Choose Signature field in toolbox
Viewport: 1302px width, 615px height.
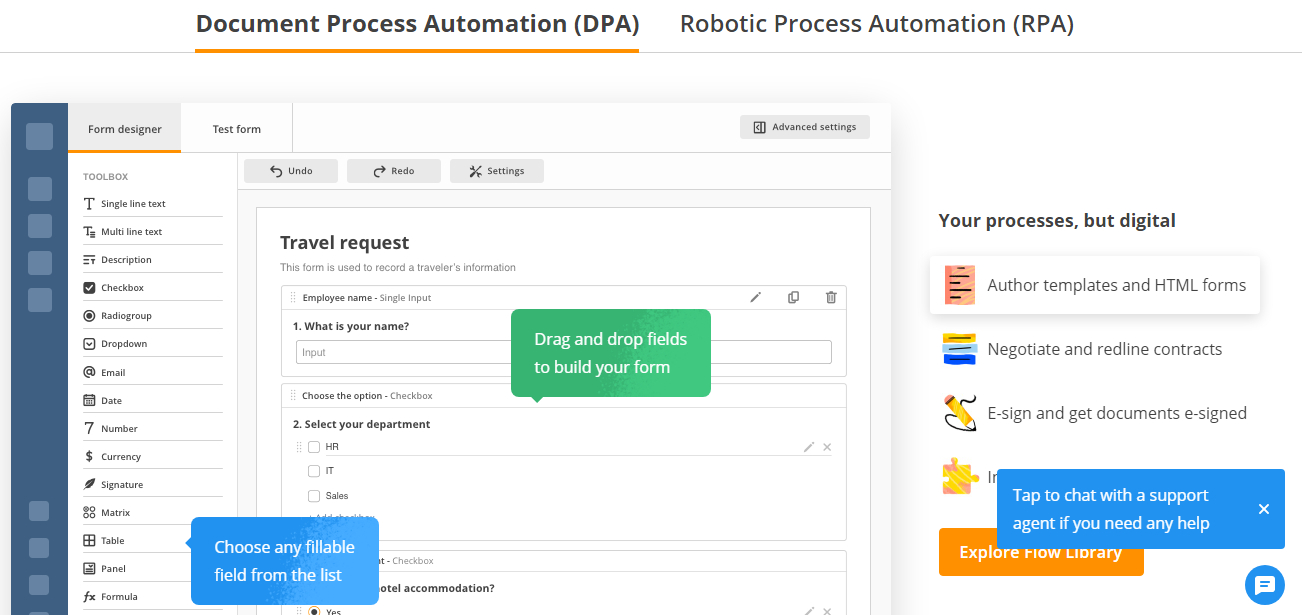[x=122, y=484]
